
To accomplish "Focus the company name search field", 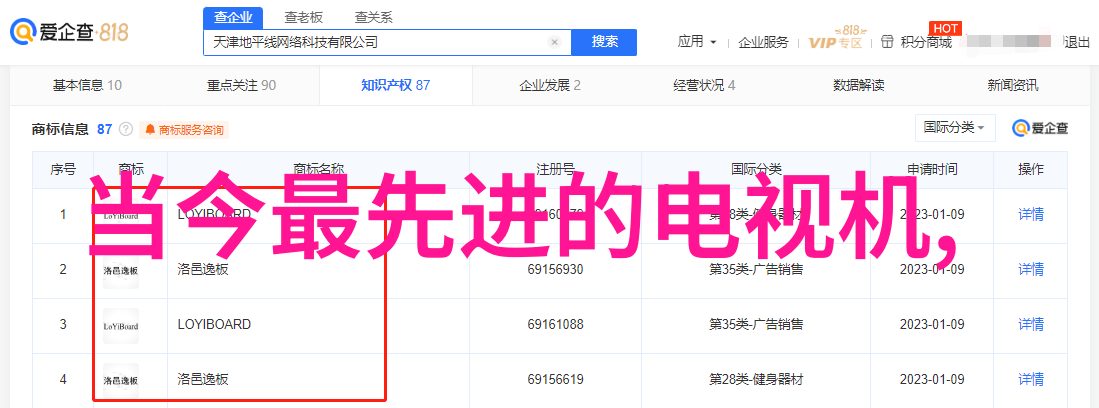I will [x=388, y=42].
